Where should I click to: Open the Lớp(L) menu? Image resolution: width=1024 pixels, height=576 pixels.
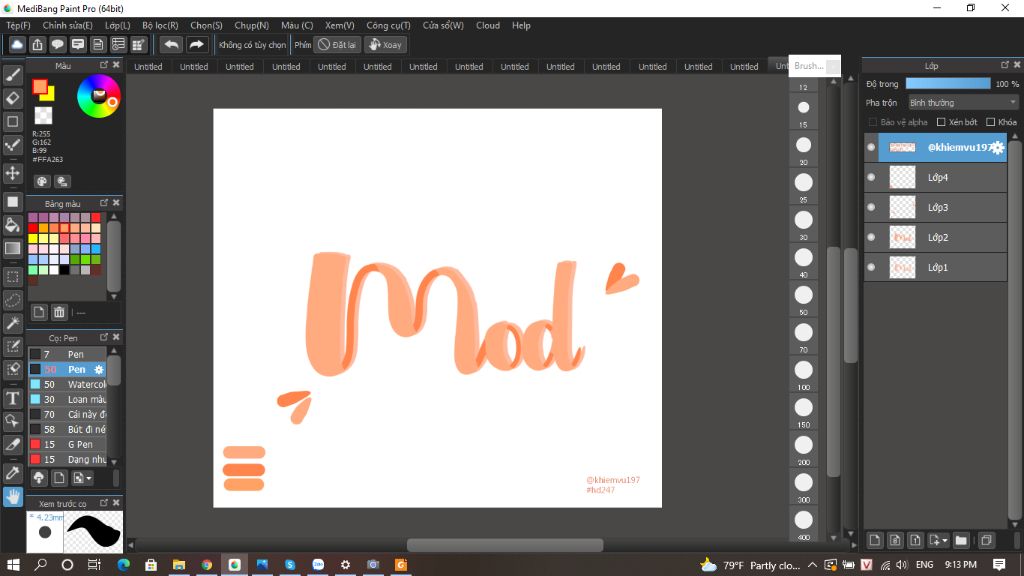[118, 25]
